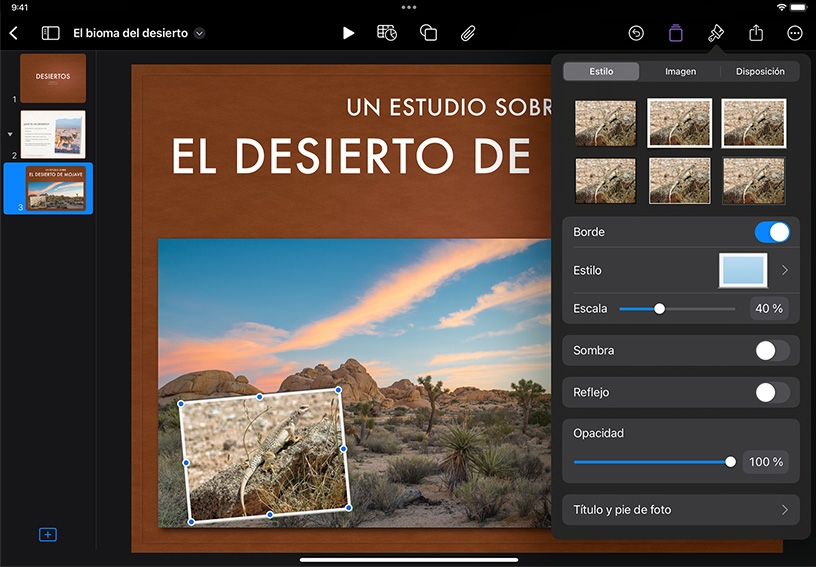This screenshot has height=567, width=816.
Task: Tap the undo icon
Action: 636,33
